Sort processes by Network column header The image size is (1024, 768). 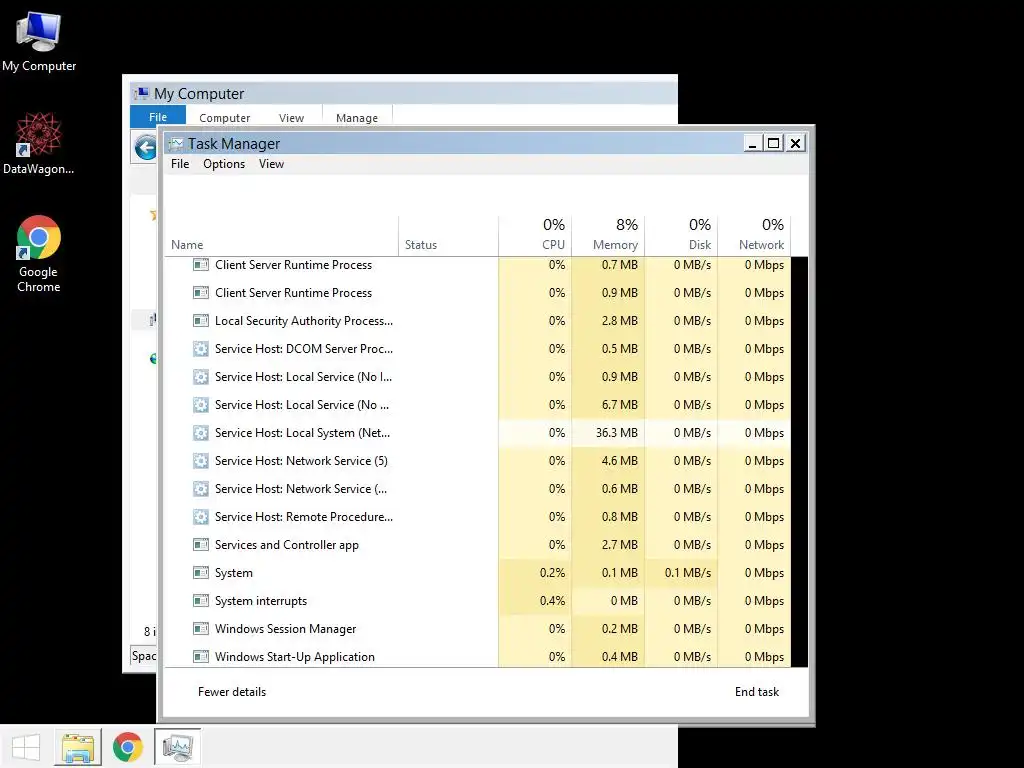click(754, 236)
